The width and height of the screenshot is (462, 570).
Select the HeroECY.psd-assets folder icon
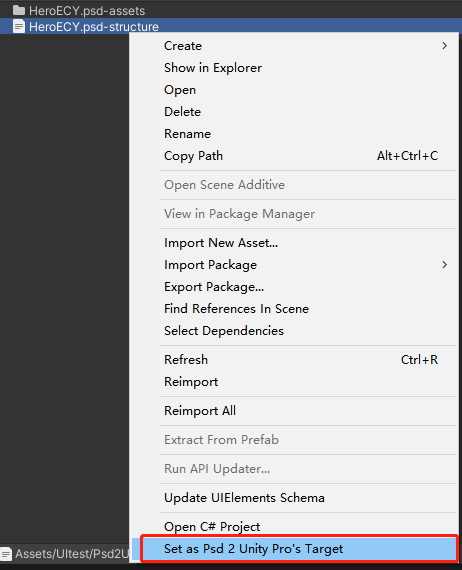point(19,10)
